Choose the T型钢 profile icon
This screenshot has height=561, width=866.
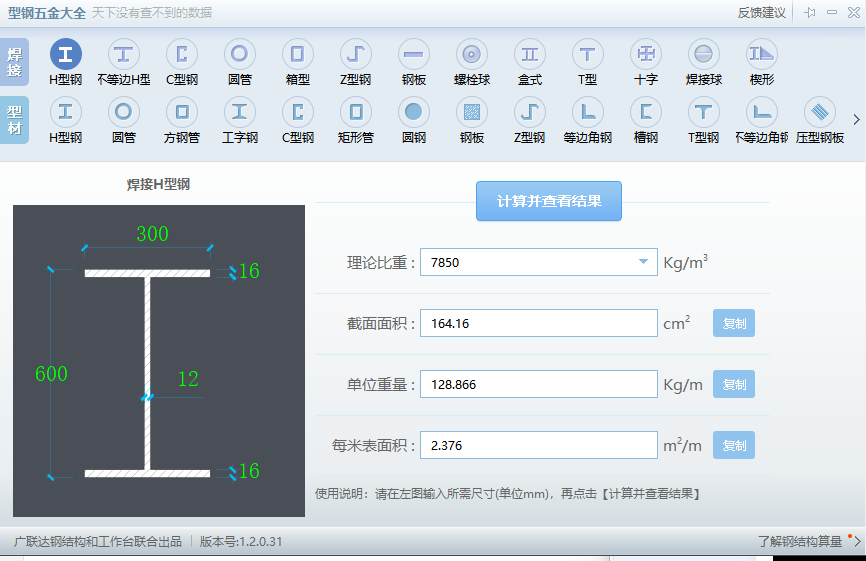click(x=704, y=112)
